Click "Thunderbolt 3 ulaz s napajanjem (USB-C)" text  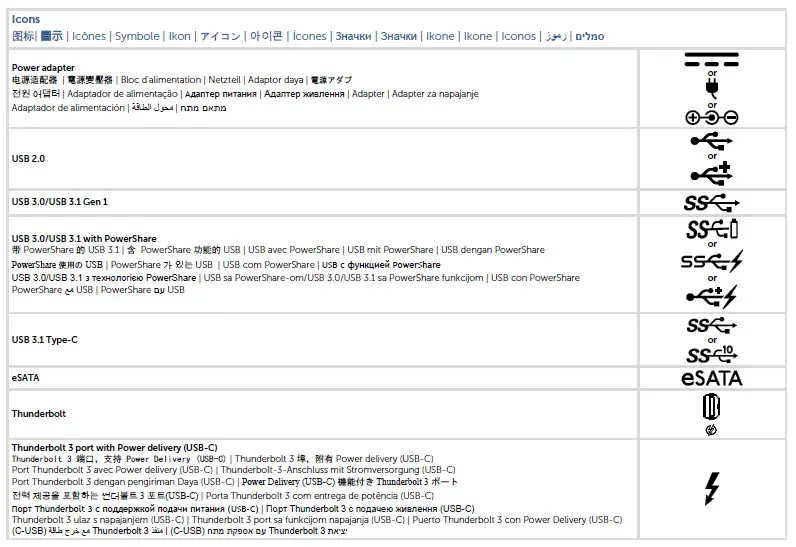pyautogui.click(x=98, y=520)
